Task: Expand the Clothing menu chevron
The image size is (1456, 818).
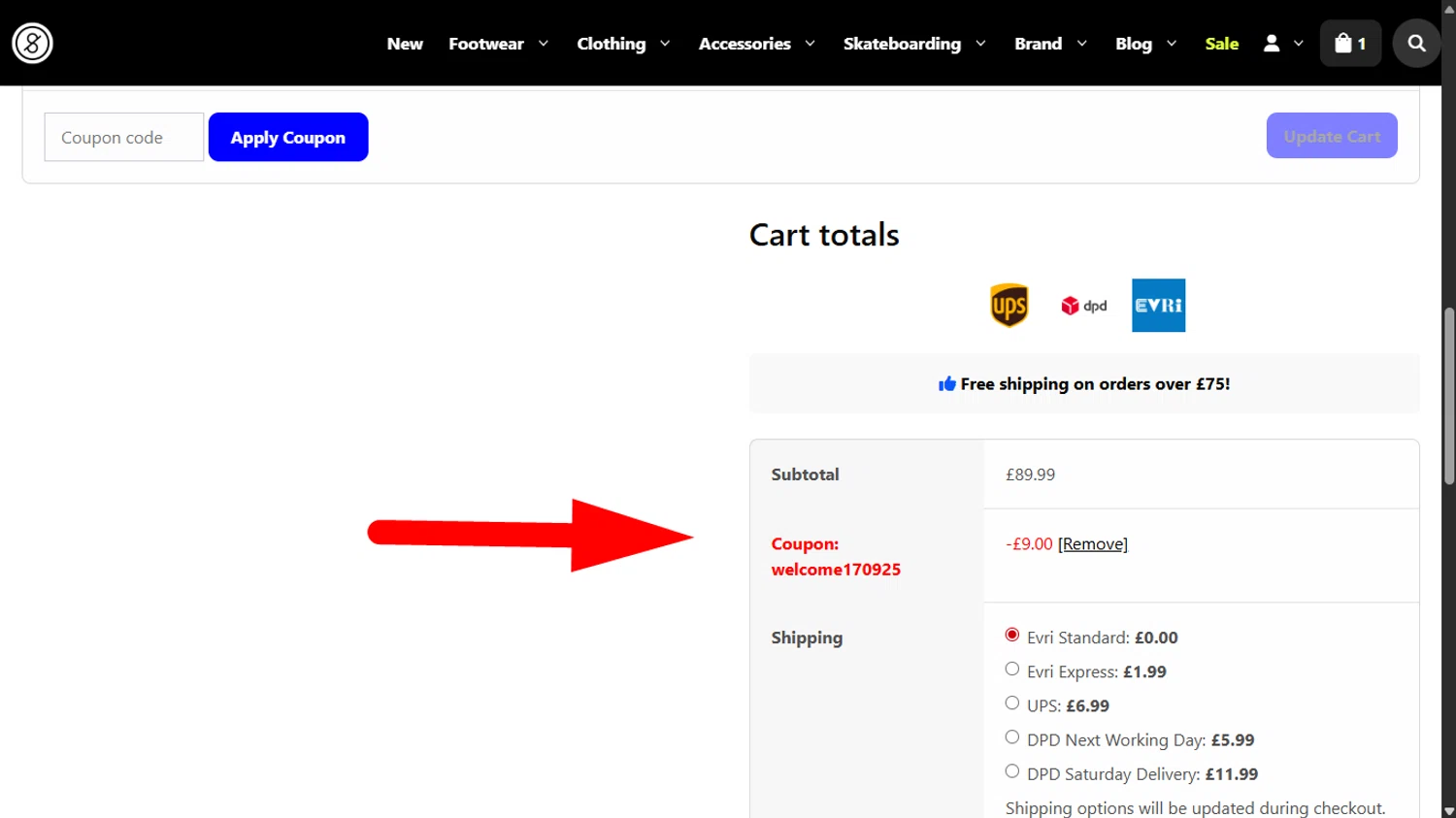Action: point(665,44)
